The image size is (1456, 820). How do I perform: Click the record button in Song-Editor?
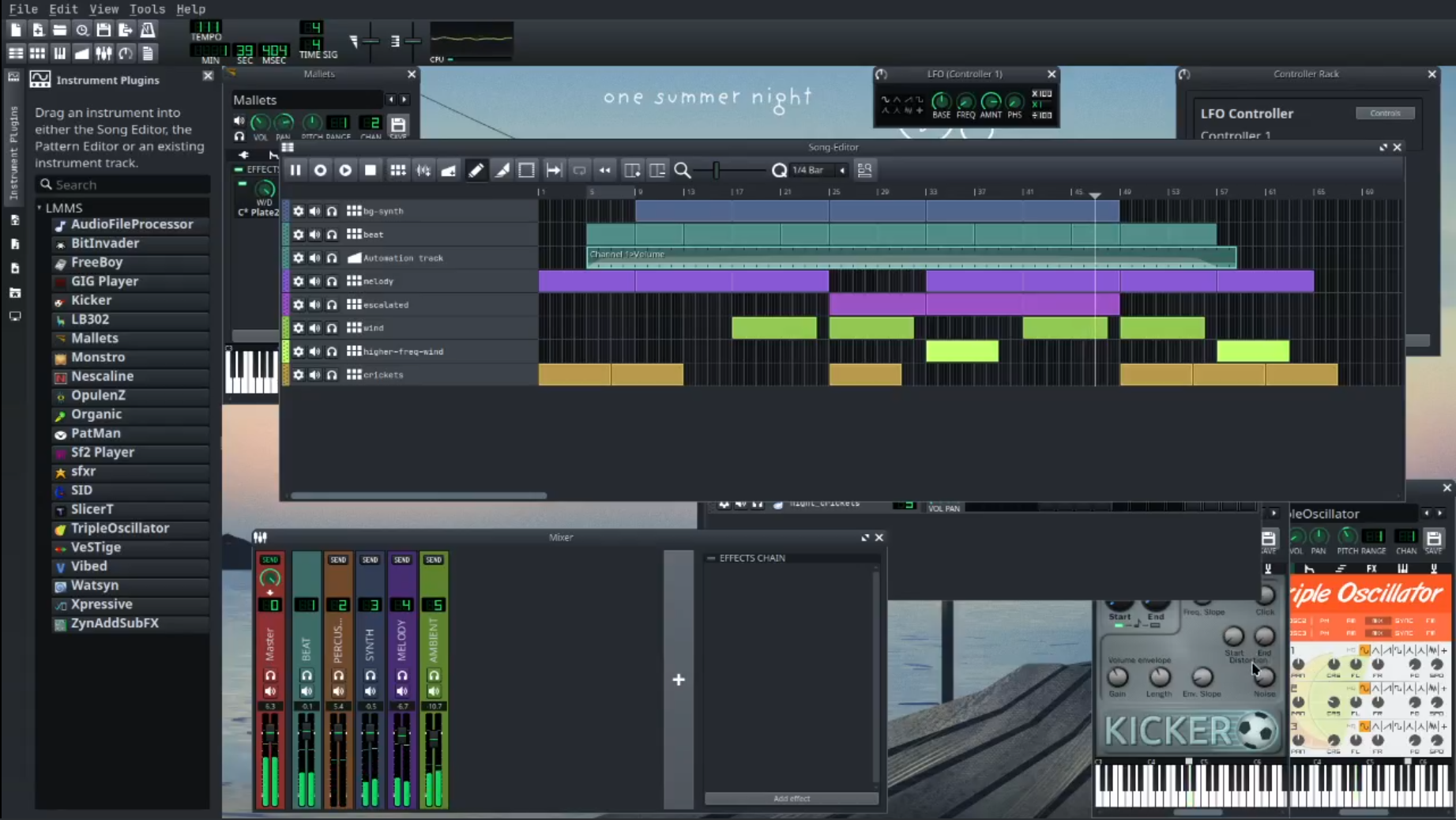320,170
